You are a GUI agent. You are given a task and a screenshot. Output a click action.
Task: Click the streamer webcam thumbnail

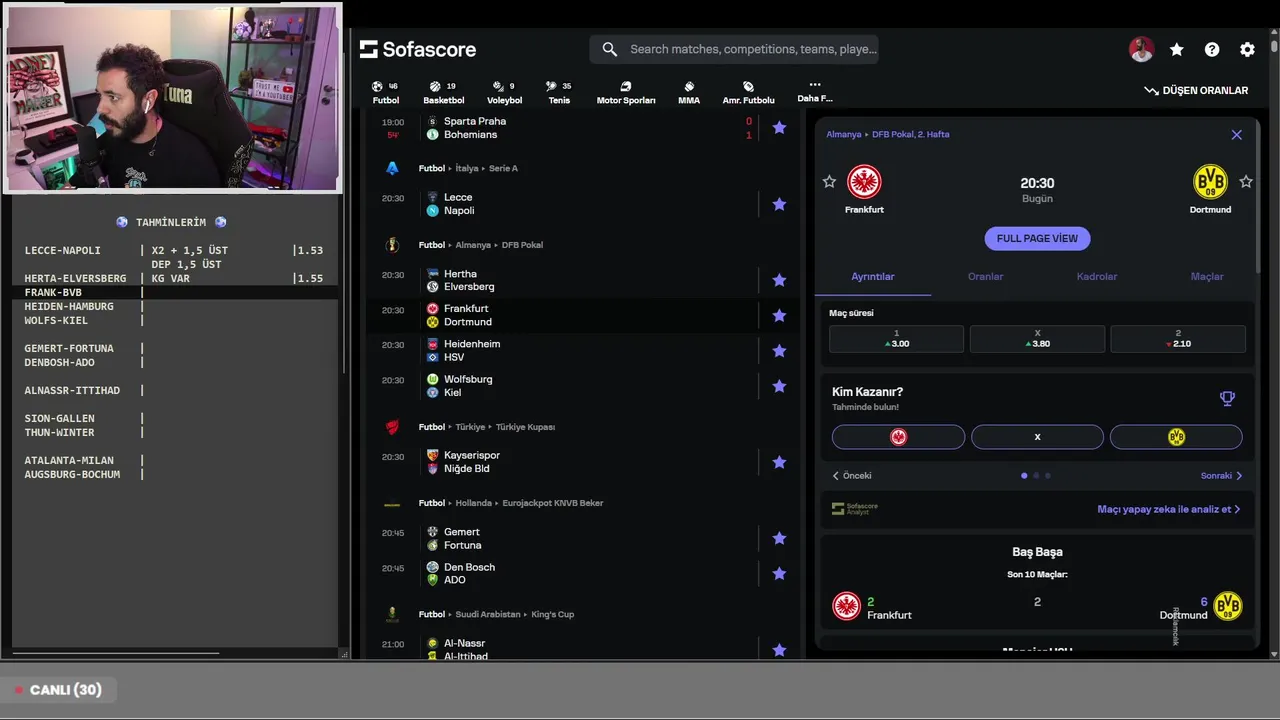pyautogui.click(x=172, y=97)
